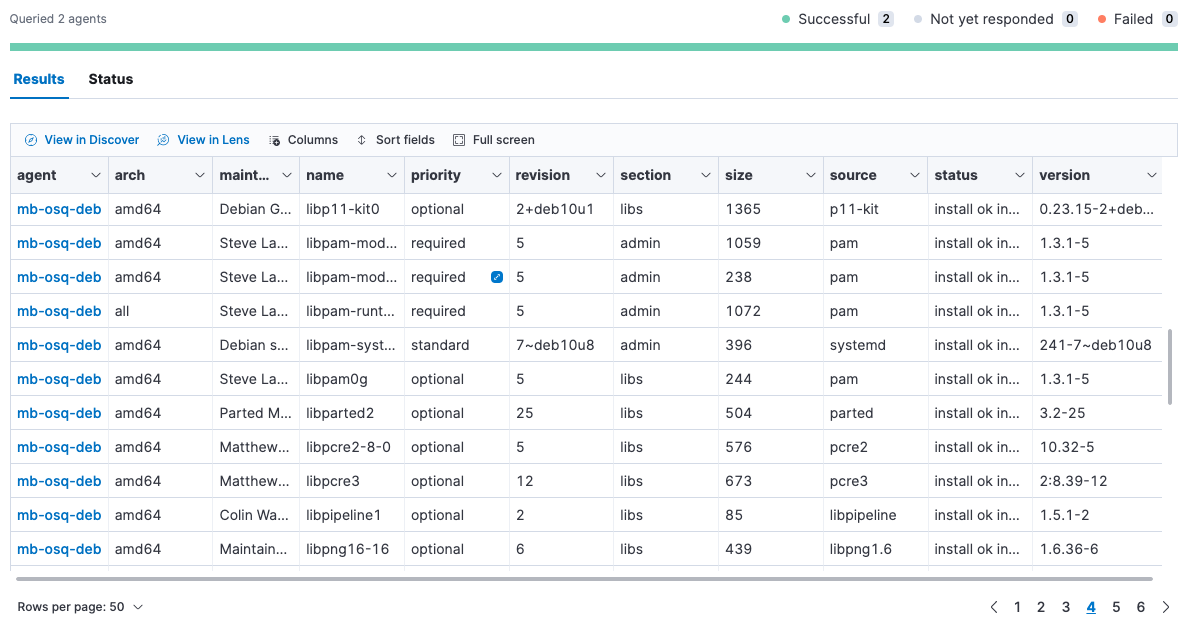This screenshot has width=1189, height=625.
Task: Click the green query progress bar
Action: pyautogui.click(x=593, y=47)
